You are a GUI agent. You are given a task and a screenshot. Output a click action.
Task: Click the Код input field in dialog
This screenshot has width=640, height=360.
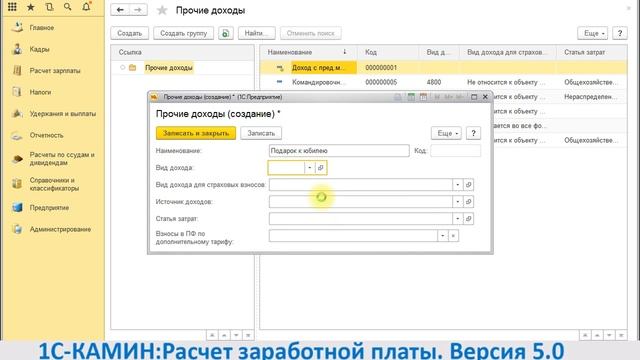pyautogui.click(x=456, y=151)
